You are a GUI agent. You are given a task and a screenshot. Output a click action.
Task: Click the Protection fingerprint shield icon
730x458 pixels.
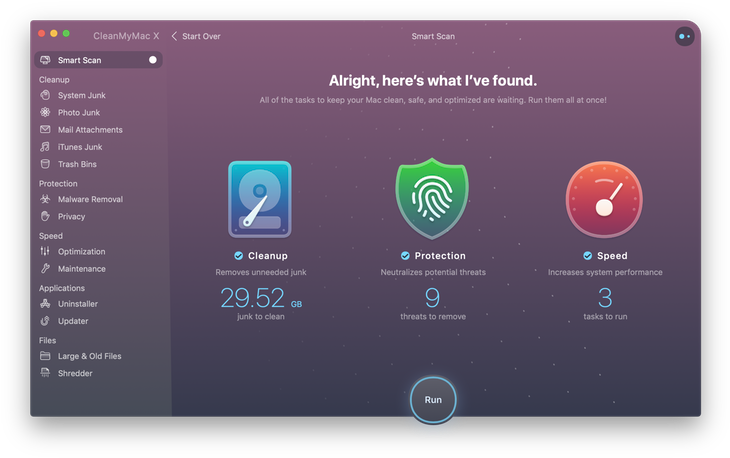click(x=433, y=199)
